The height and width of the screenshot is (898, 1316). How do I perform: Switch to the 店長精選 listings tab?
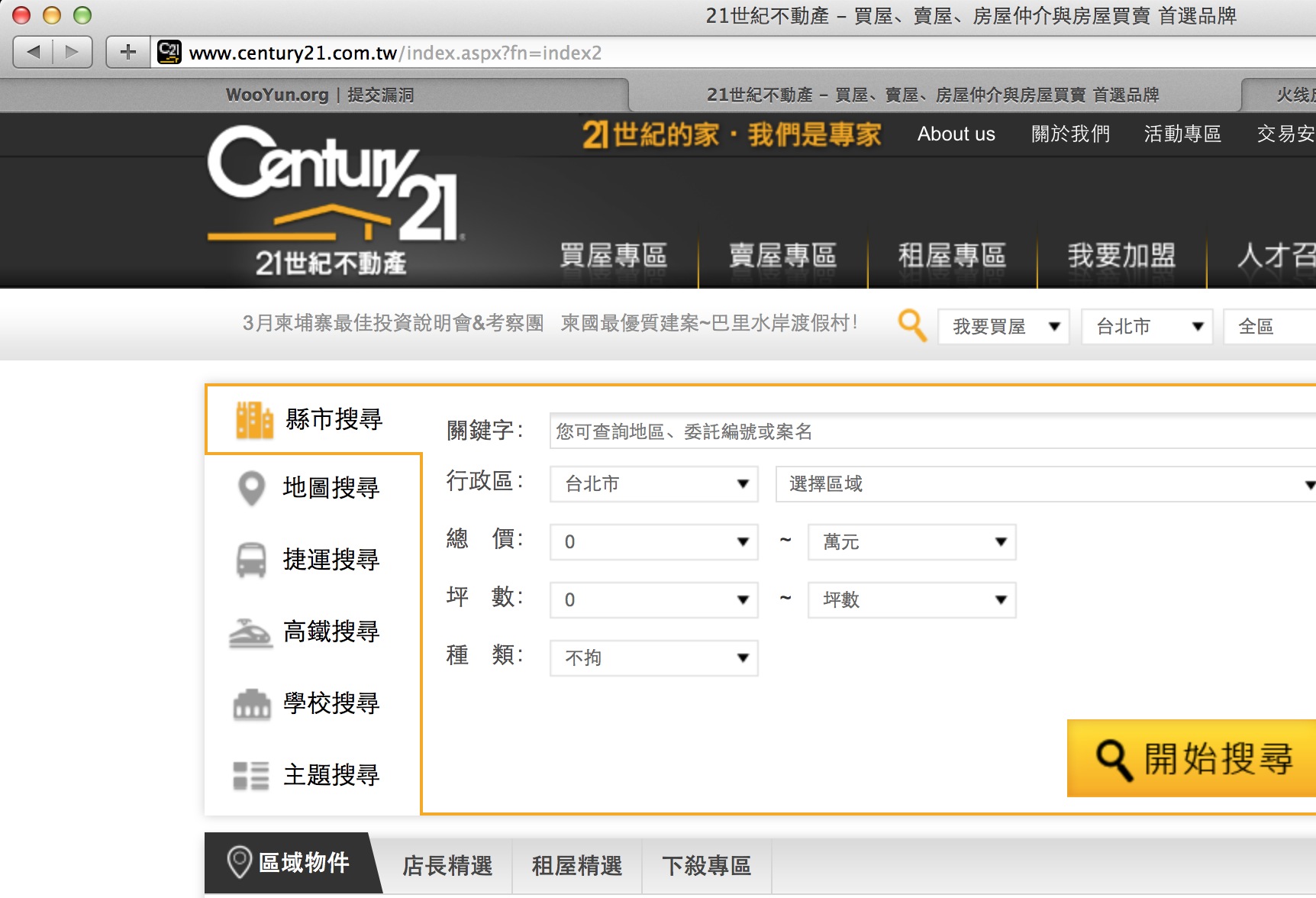click(x=447, y=866)
